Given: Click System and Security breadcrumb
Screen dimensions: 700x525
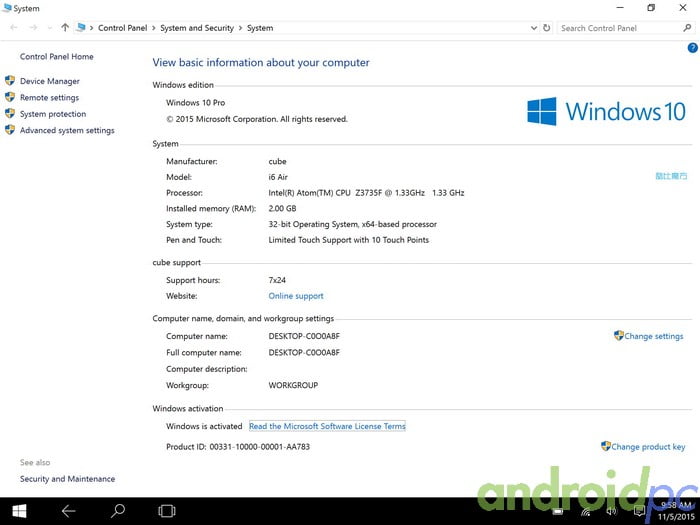Looking at the screenshot, I should pyautogui.click(x=197, y=28).
